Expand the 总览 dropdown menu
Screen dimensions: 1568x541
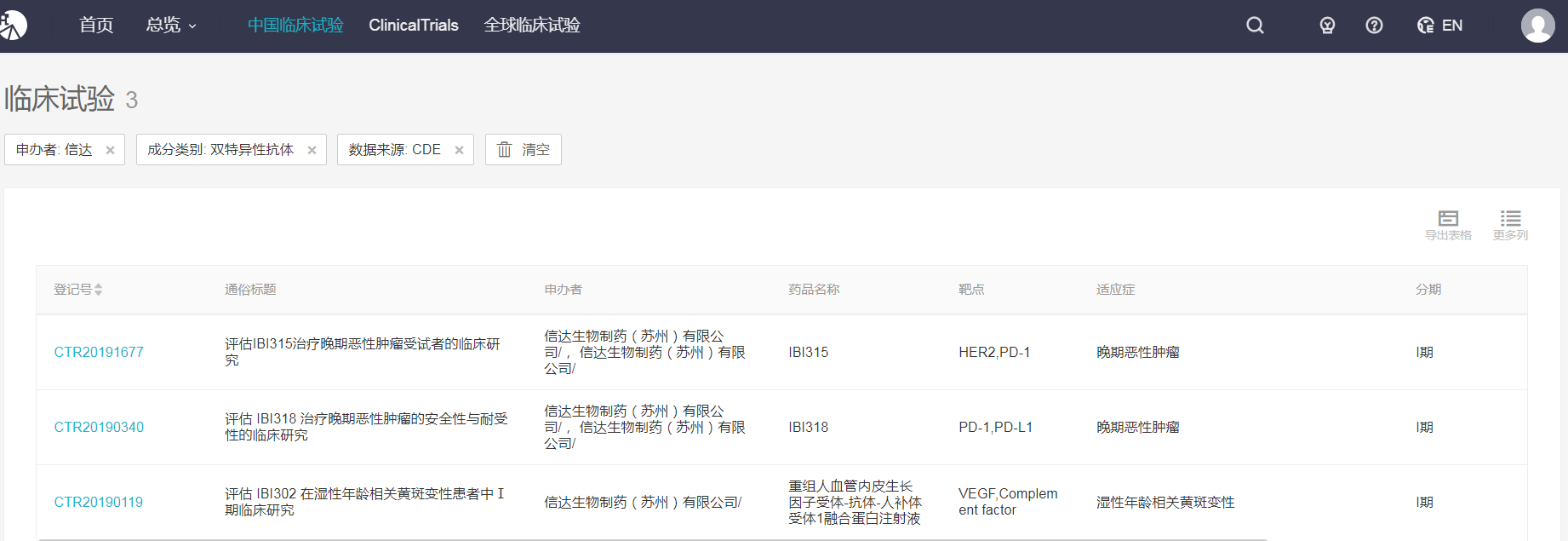171,26
